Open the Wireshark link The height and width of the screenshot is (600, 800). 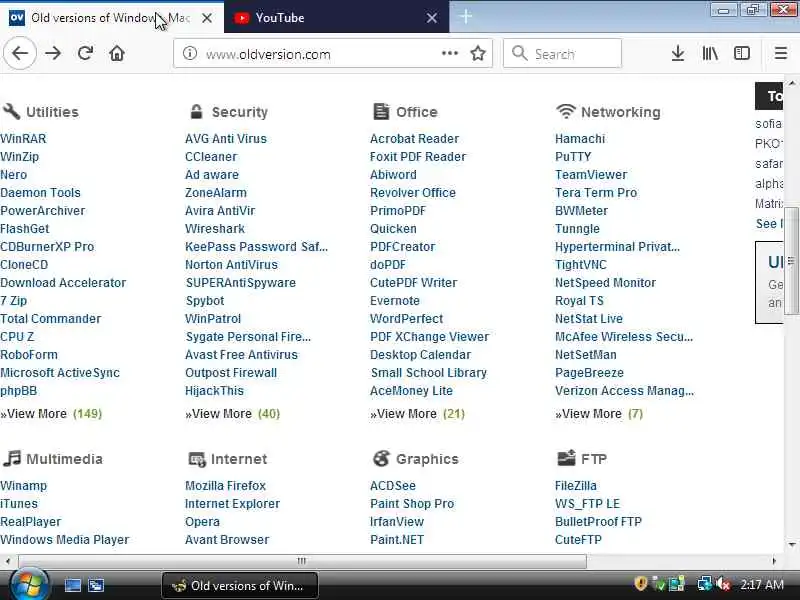(x=215, y=229)
